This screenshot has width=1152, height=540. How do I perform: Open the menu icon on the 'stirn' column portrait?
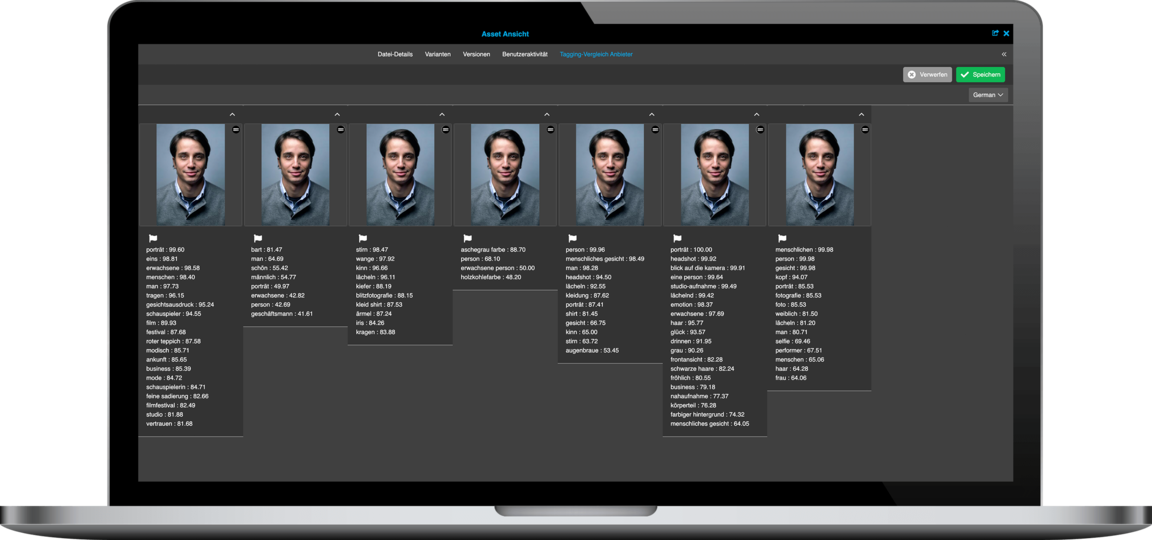[x=446, y=130]
